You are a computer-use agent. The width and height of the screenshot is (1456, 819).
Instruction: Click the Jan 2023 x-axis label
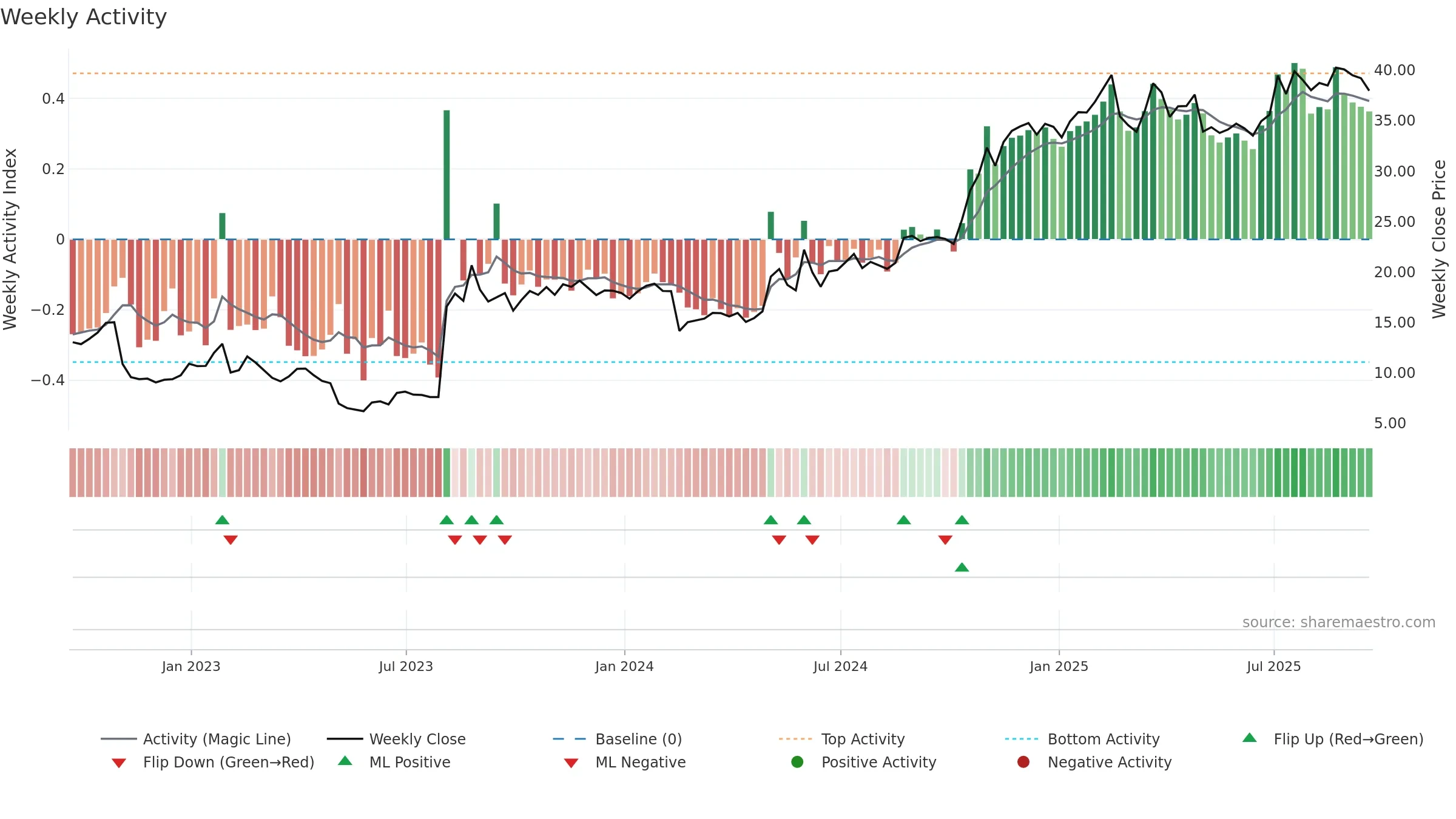point(191,667)
